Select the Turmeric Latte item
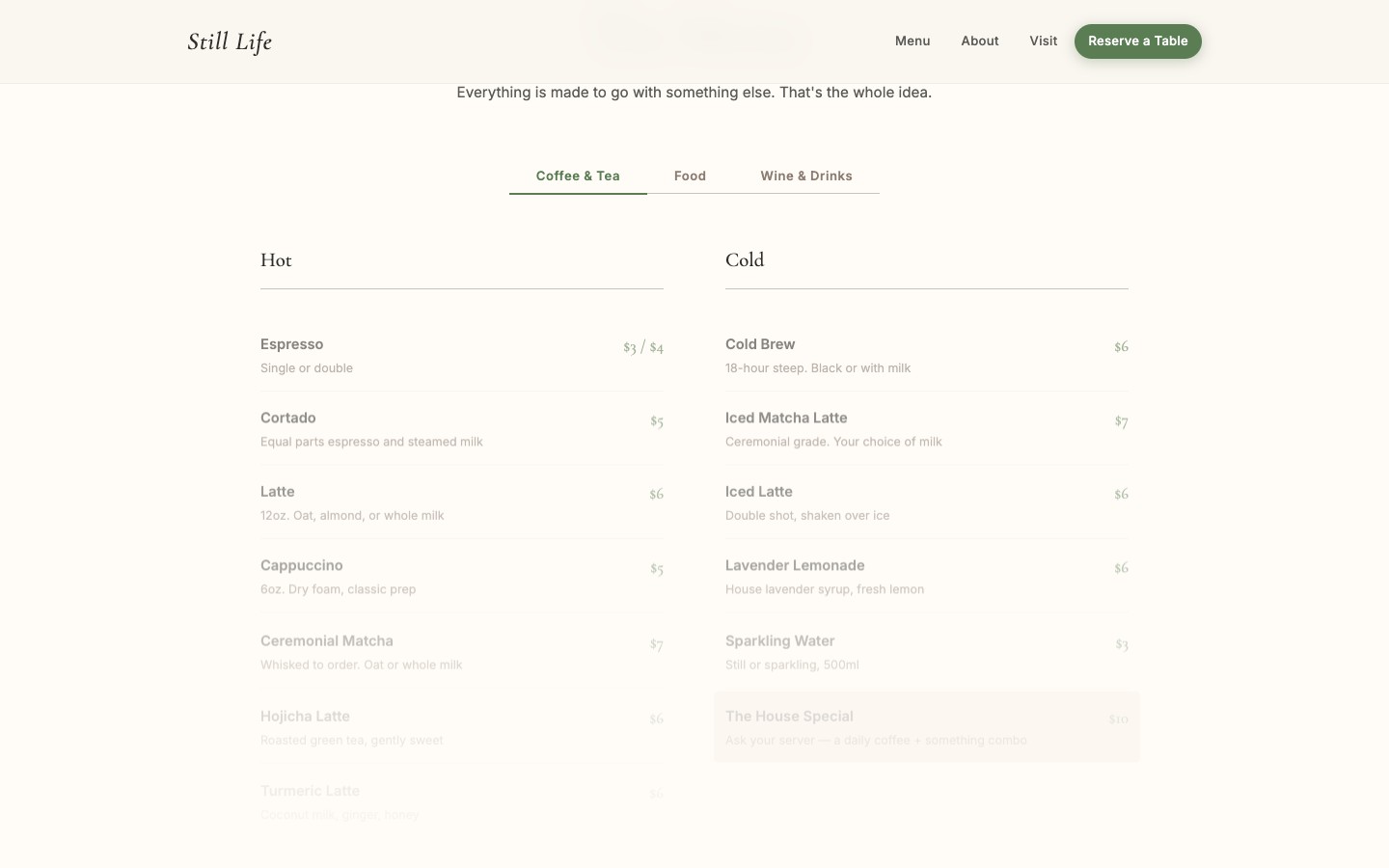 click(462, 801)
